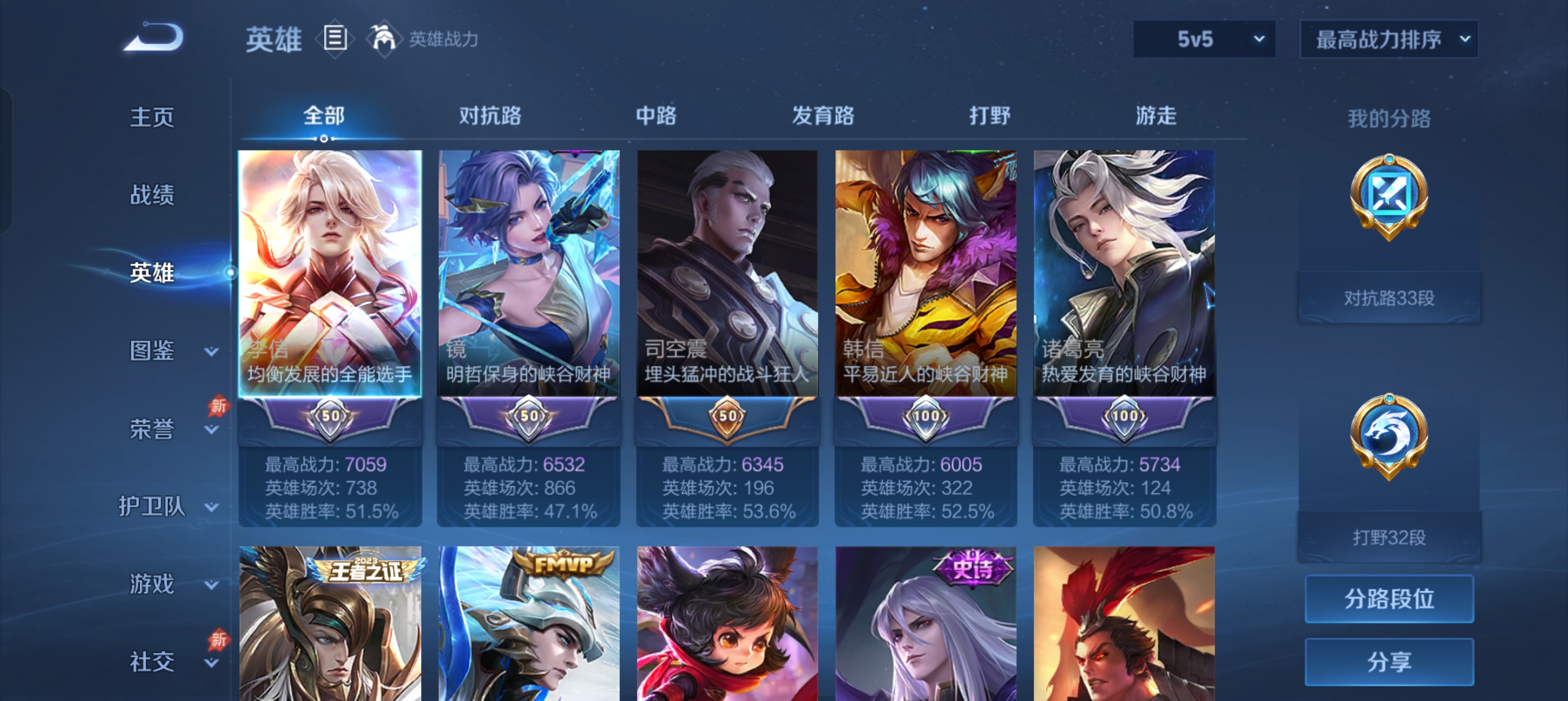Expand the 游戏 sidebar section
The image size is (1568, 701).
[211, 585]
